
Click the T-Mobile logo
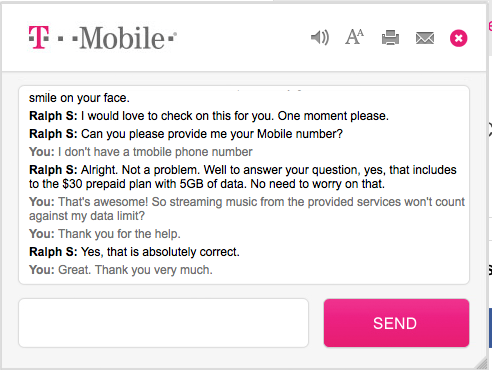click(103, 38)
